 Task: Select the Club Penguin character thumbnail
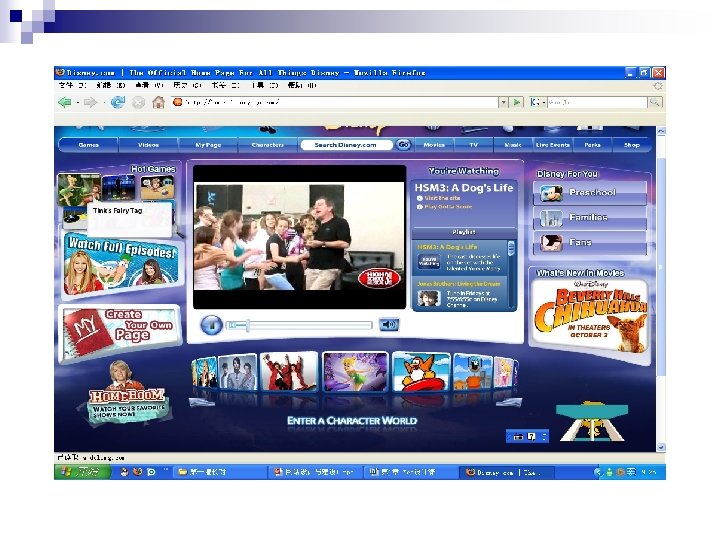(x=421, y=371)
